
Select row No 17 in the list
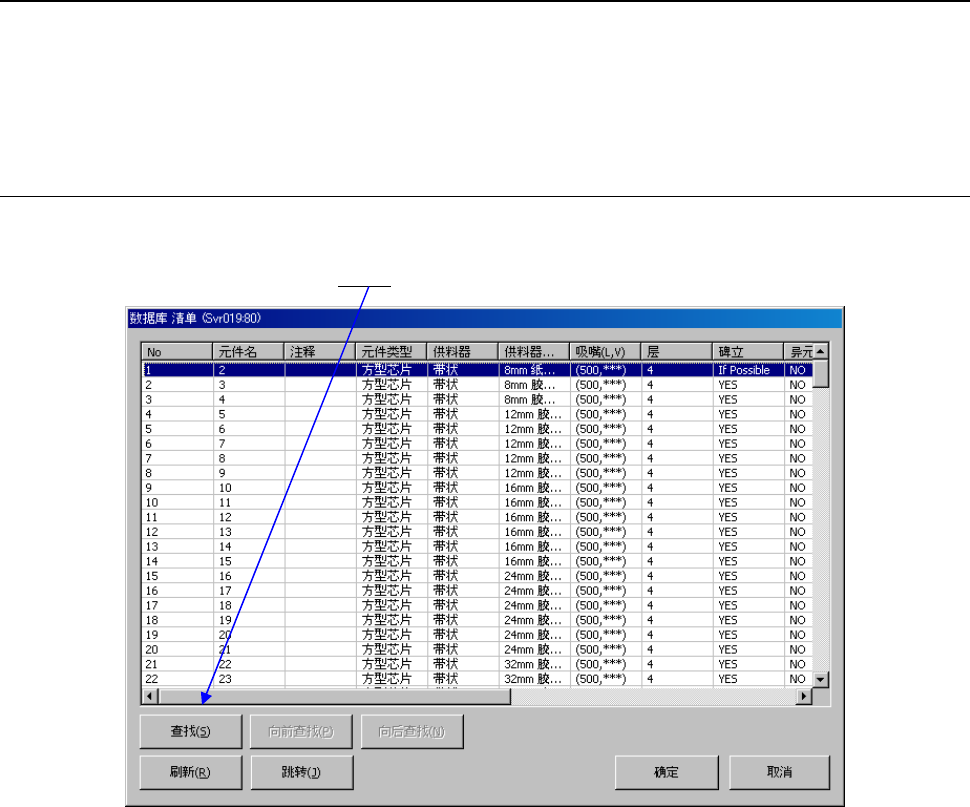477,605
